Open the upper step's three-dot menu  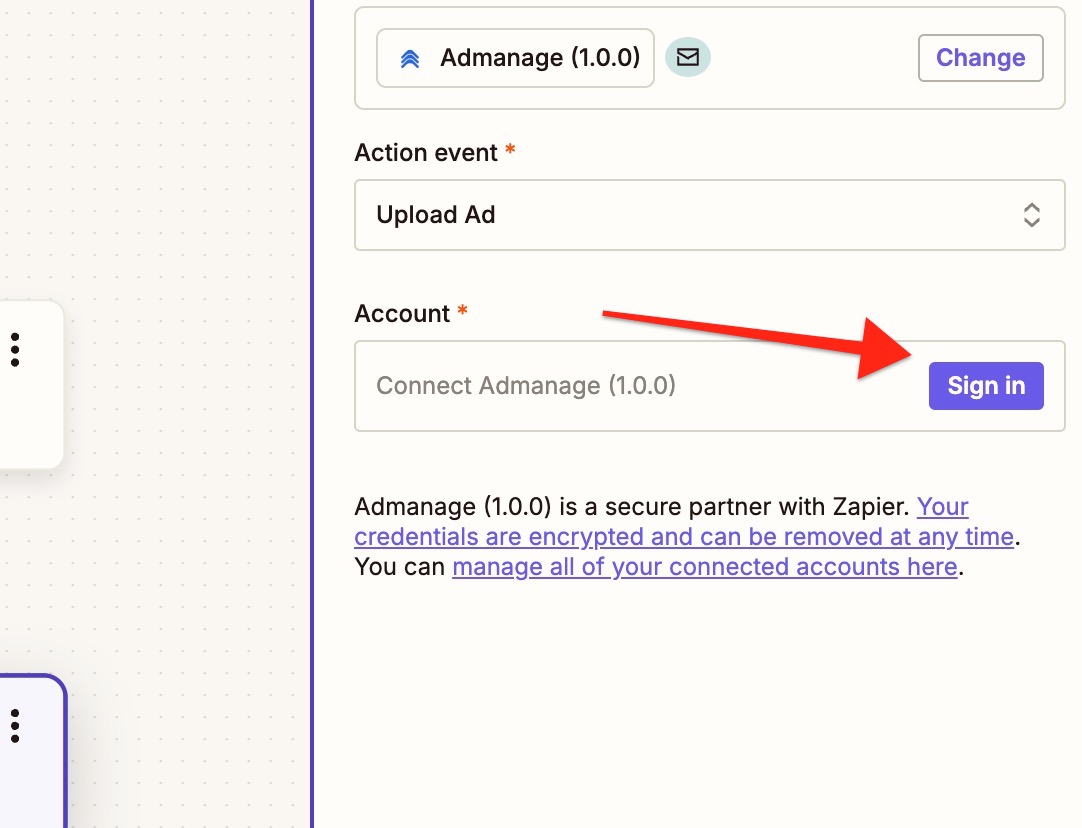15,350
